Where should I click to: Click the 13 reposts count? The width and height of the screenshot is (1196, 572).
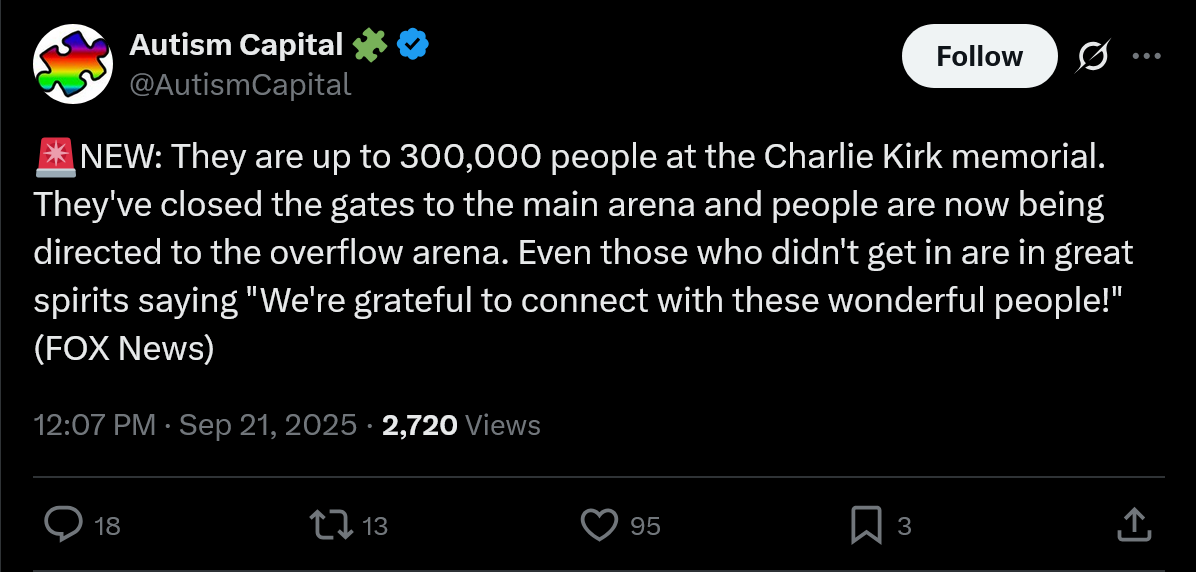tap(374, 526)
